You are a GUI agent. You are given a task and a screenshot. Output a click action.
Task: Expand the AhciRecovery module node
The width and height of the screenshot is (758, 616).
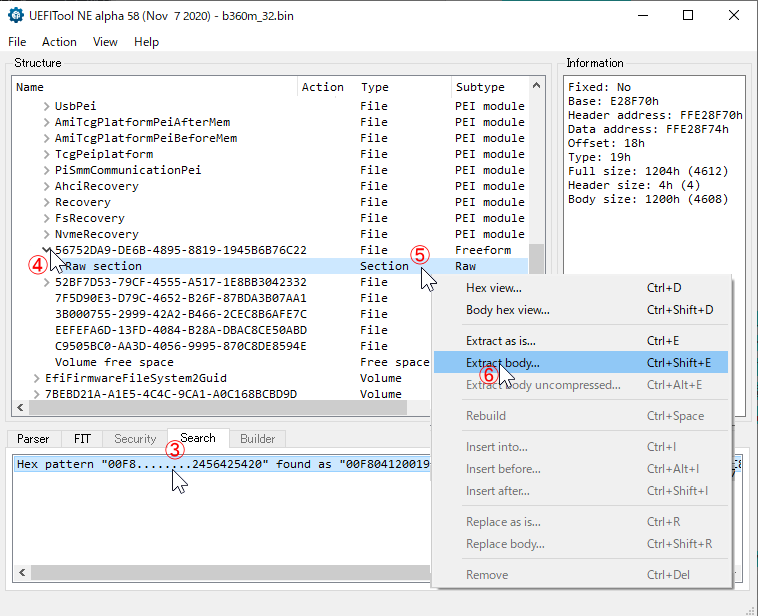tap(47, 186)
